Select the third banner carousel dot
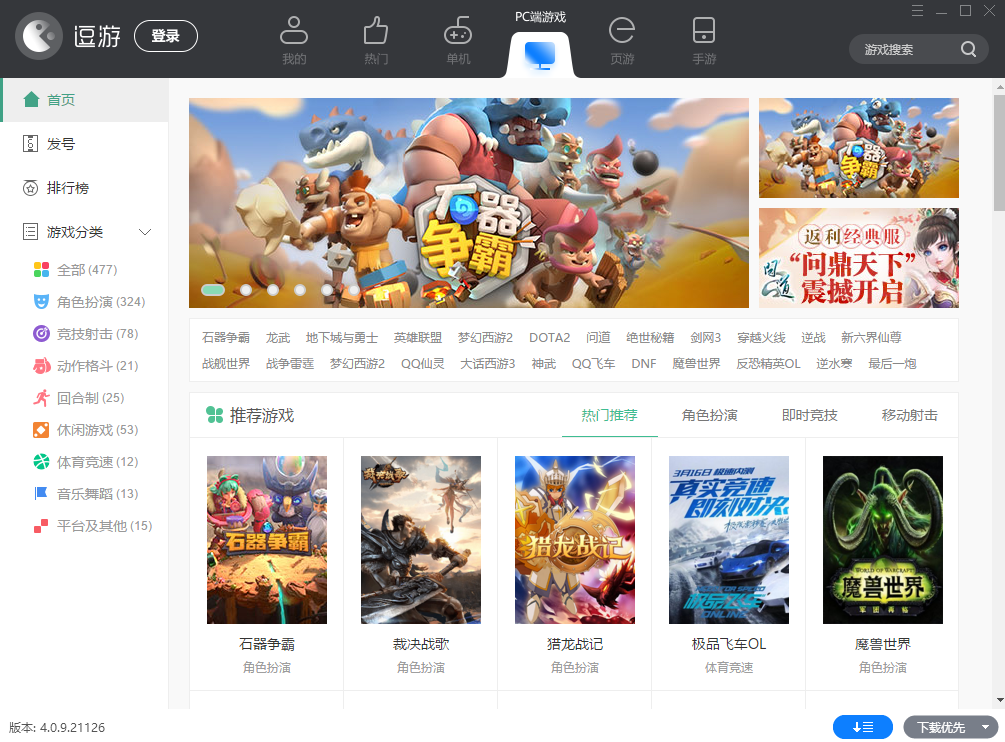1005x742 pixels. (273, 290)
